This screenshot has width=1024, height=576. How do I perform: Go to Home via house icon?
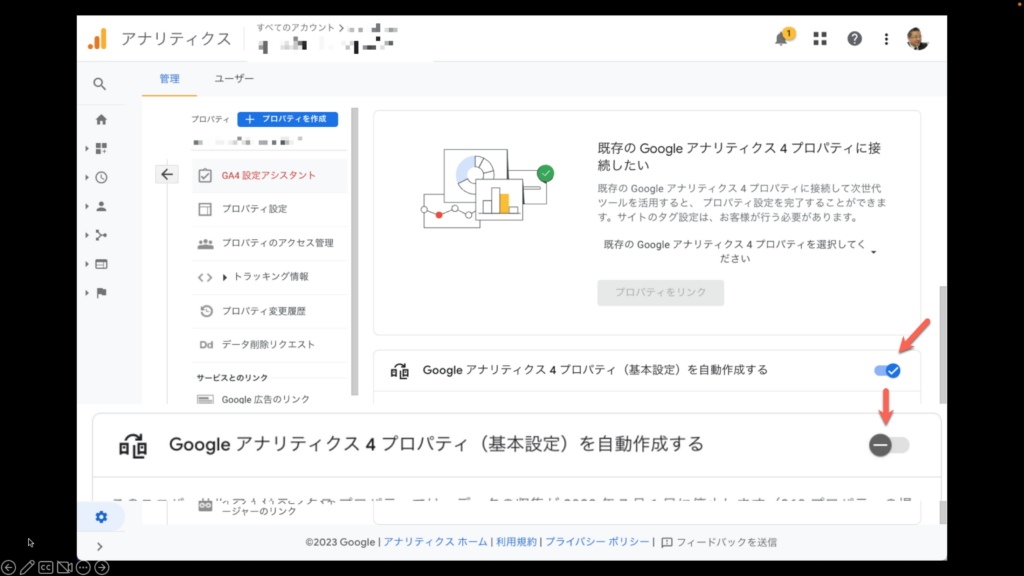click(101, 120)
